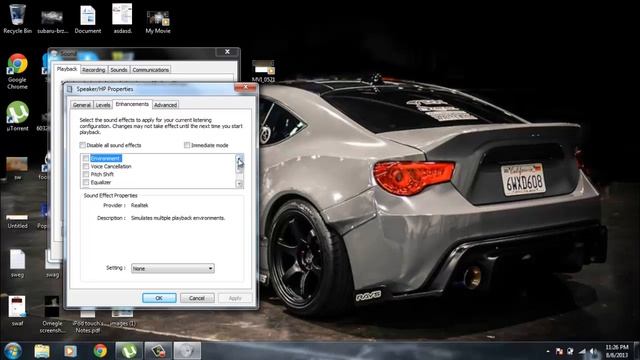The image size is (640, 360).
Task: Select the Enhancements tab
Action: tap(132, 104)
